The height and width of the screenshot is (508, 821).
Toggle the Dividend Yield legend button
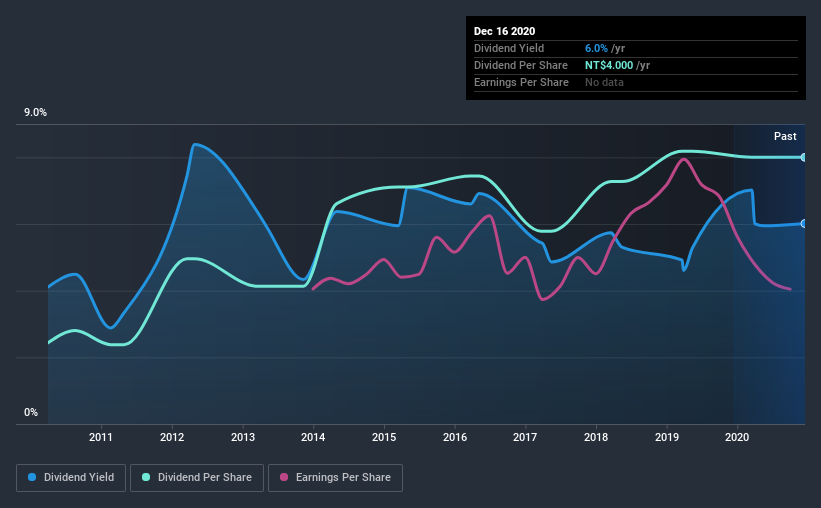tap(71, 478)
